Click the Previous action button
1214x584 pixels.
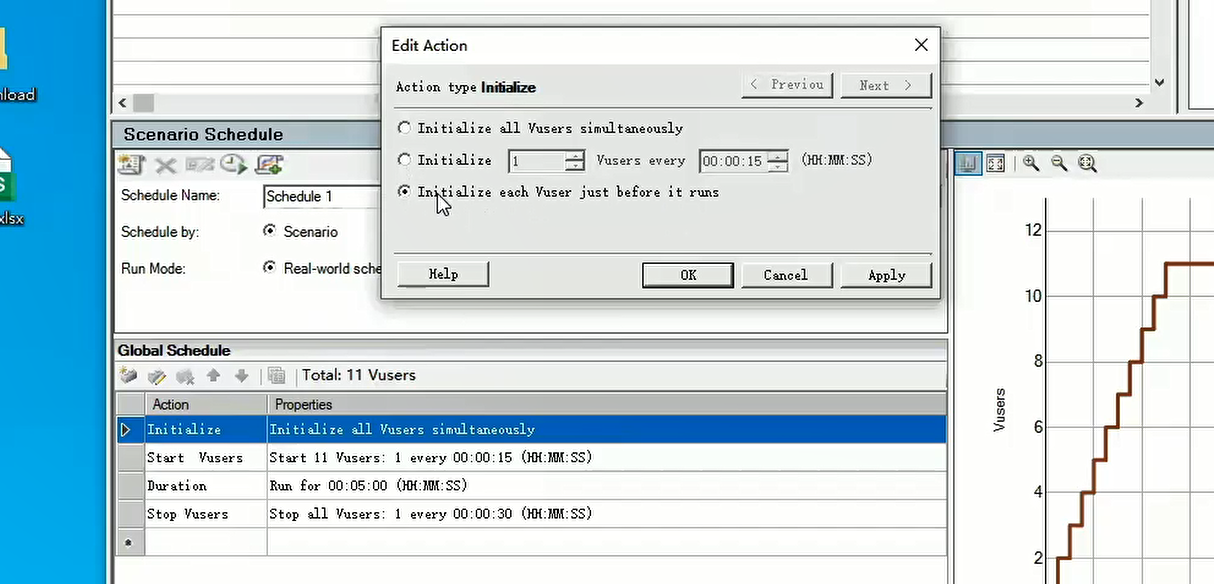(787, 85)
